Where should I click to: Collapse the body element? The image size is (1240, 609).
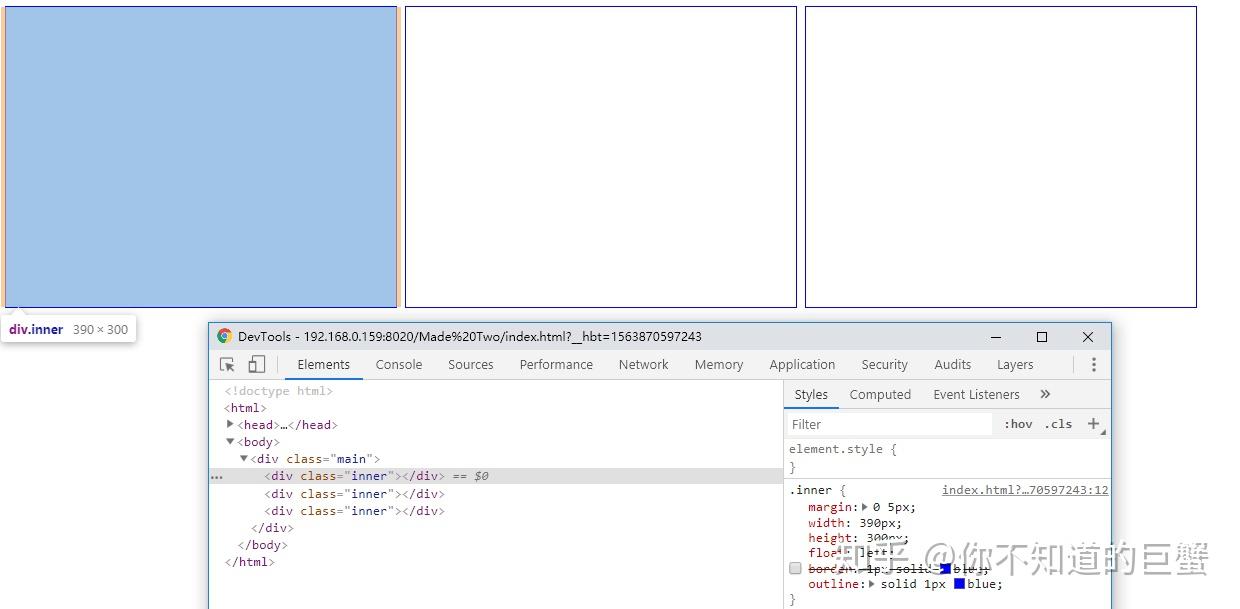point(230,441)
